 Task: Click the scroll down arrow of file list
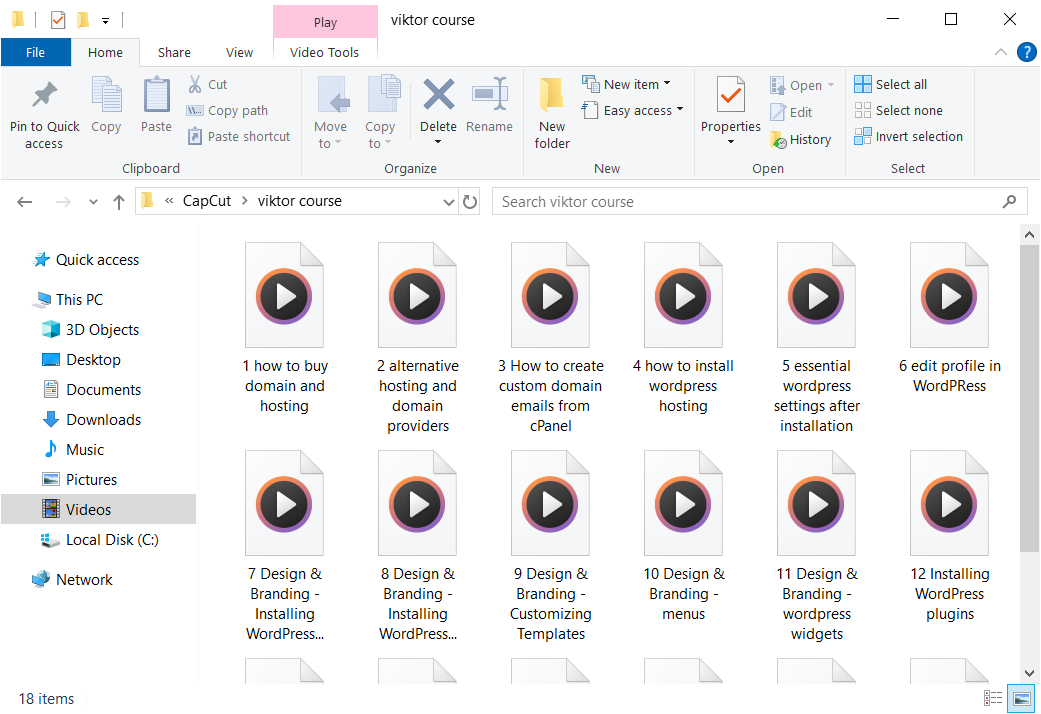point(1029,673)
